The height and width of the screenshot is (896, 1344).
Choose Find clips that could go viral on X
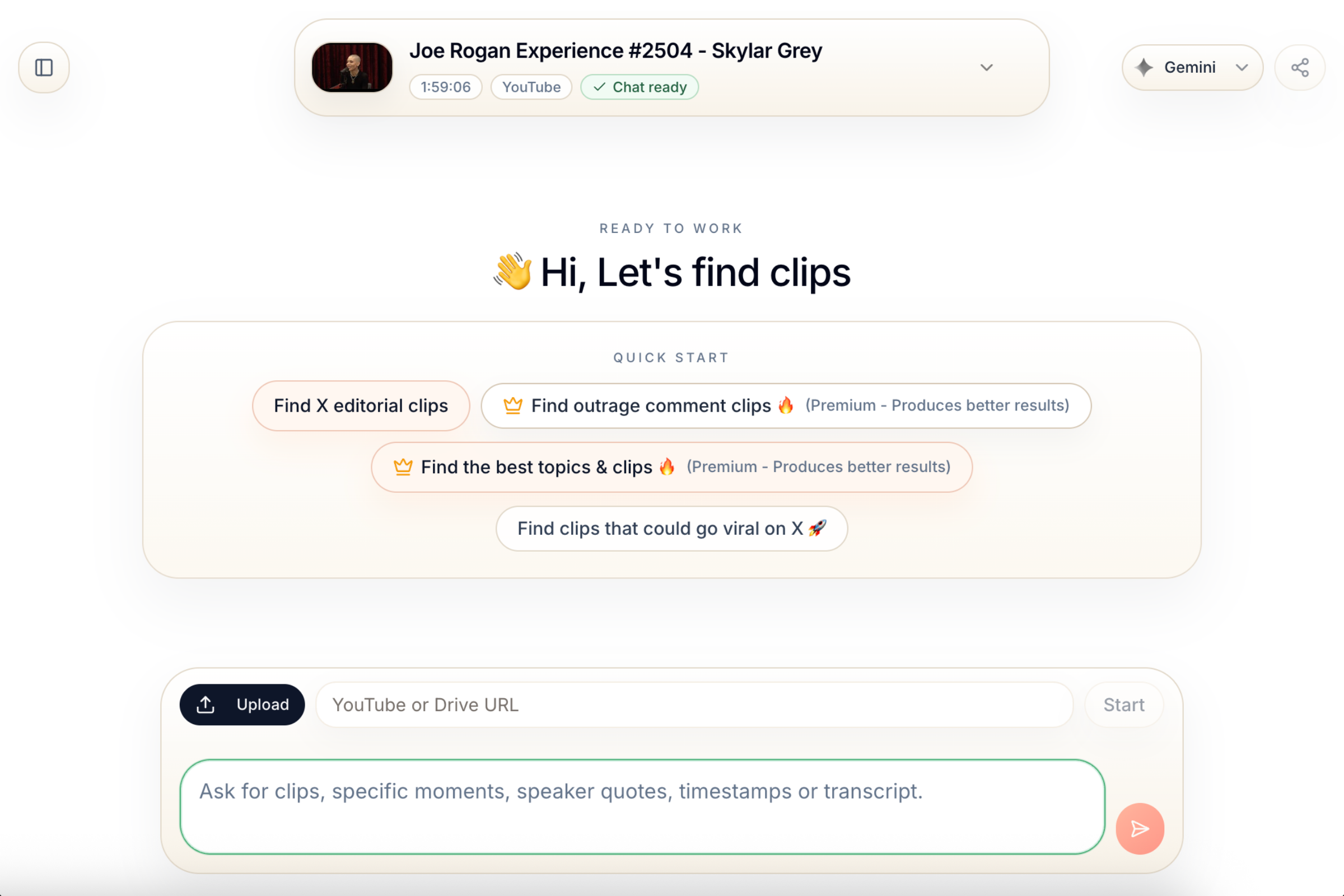coord(672,529)
